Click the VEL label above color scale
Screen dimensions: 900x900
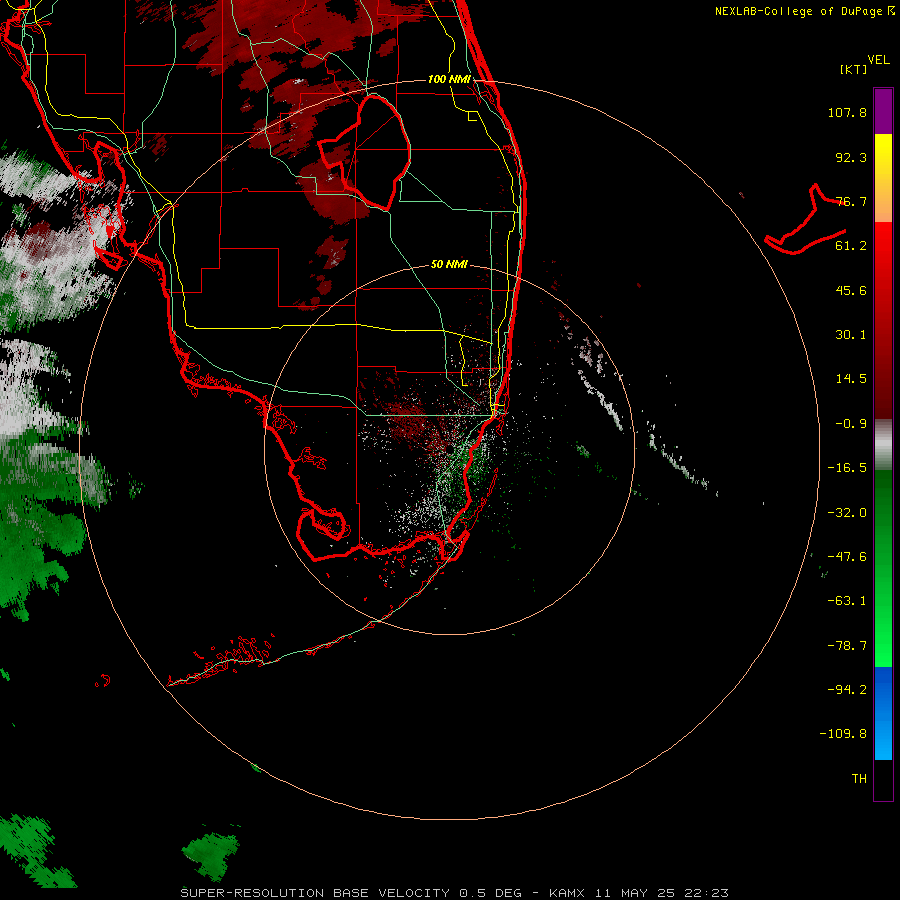click(878, 60)
